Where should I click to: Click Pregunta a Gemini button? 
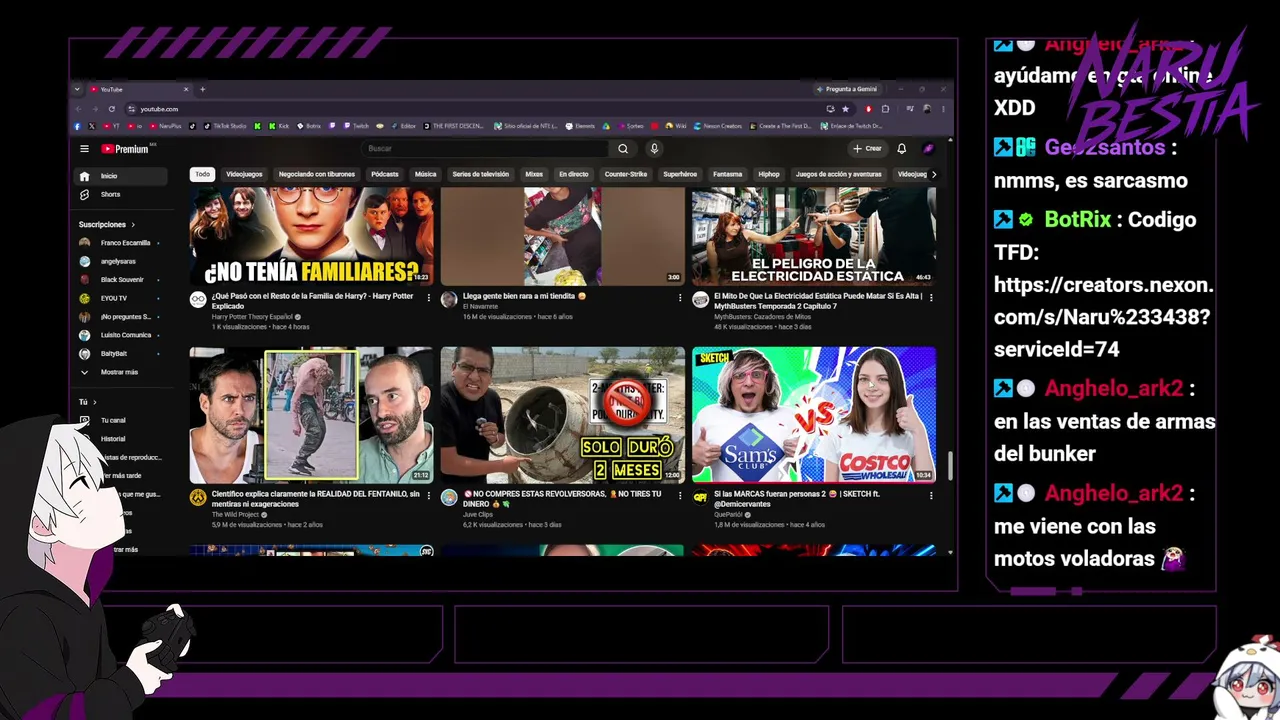(x=846, y=89)
